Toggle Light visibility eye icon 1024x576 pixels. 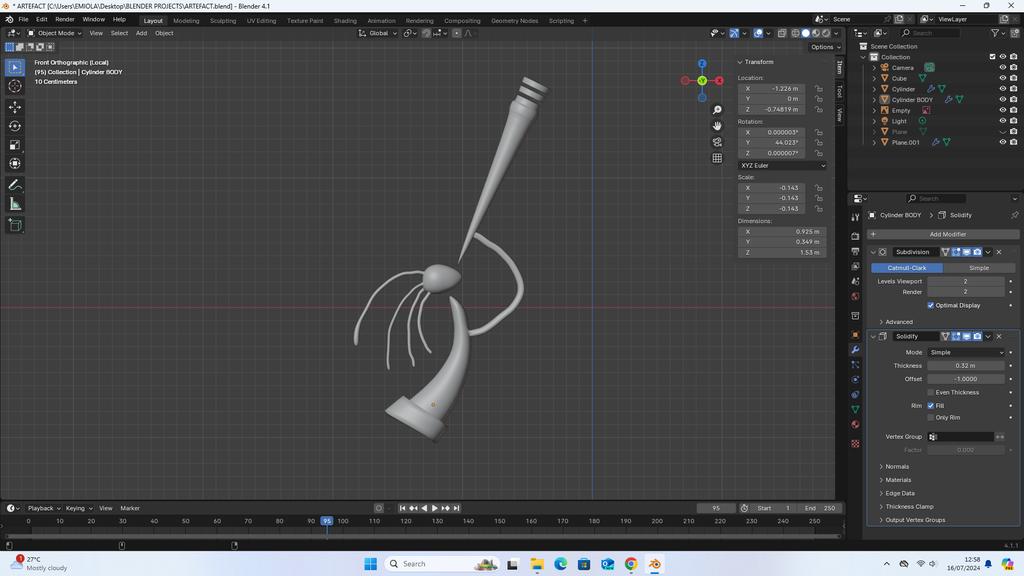1002,121
